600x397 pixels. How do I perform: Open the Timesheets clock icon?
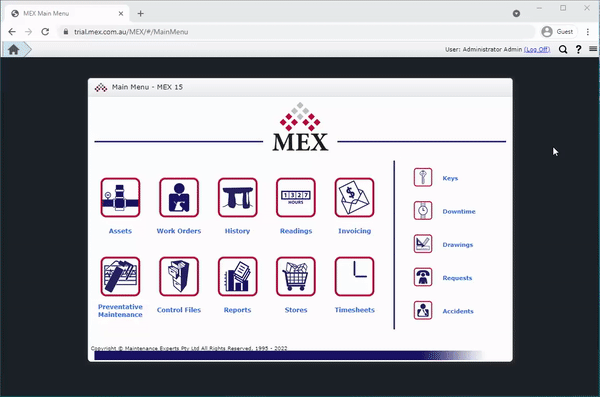coord(354,276)
